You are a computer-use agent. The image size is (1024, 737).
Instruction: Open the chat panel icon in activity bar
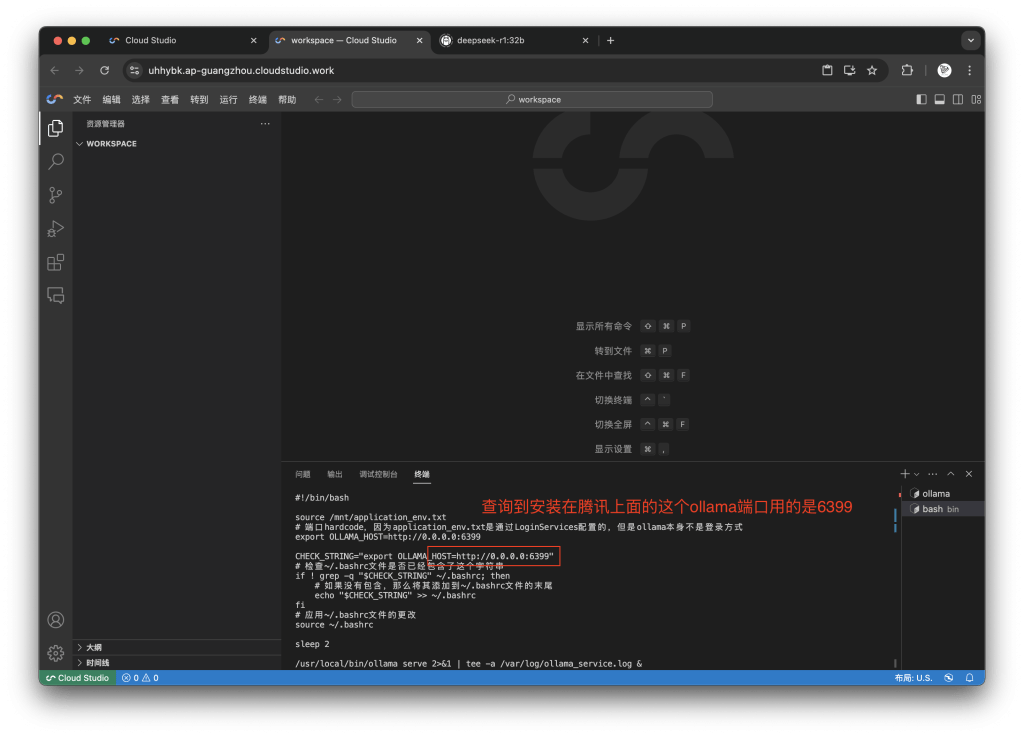56,296
